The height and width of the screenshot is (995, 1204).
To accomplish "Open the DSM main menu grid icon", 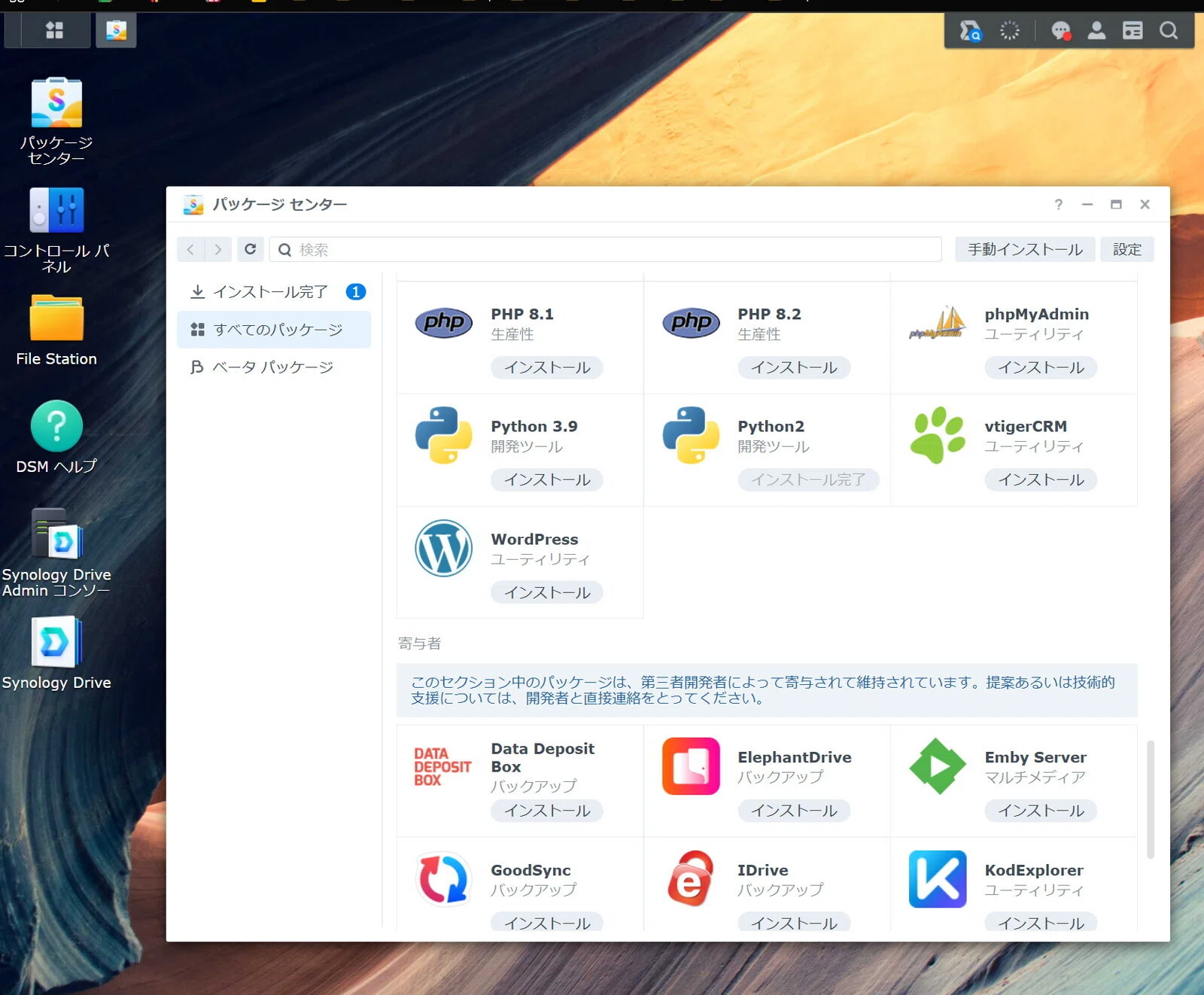I will tap(54, 31).
